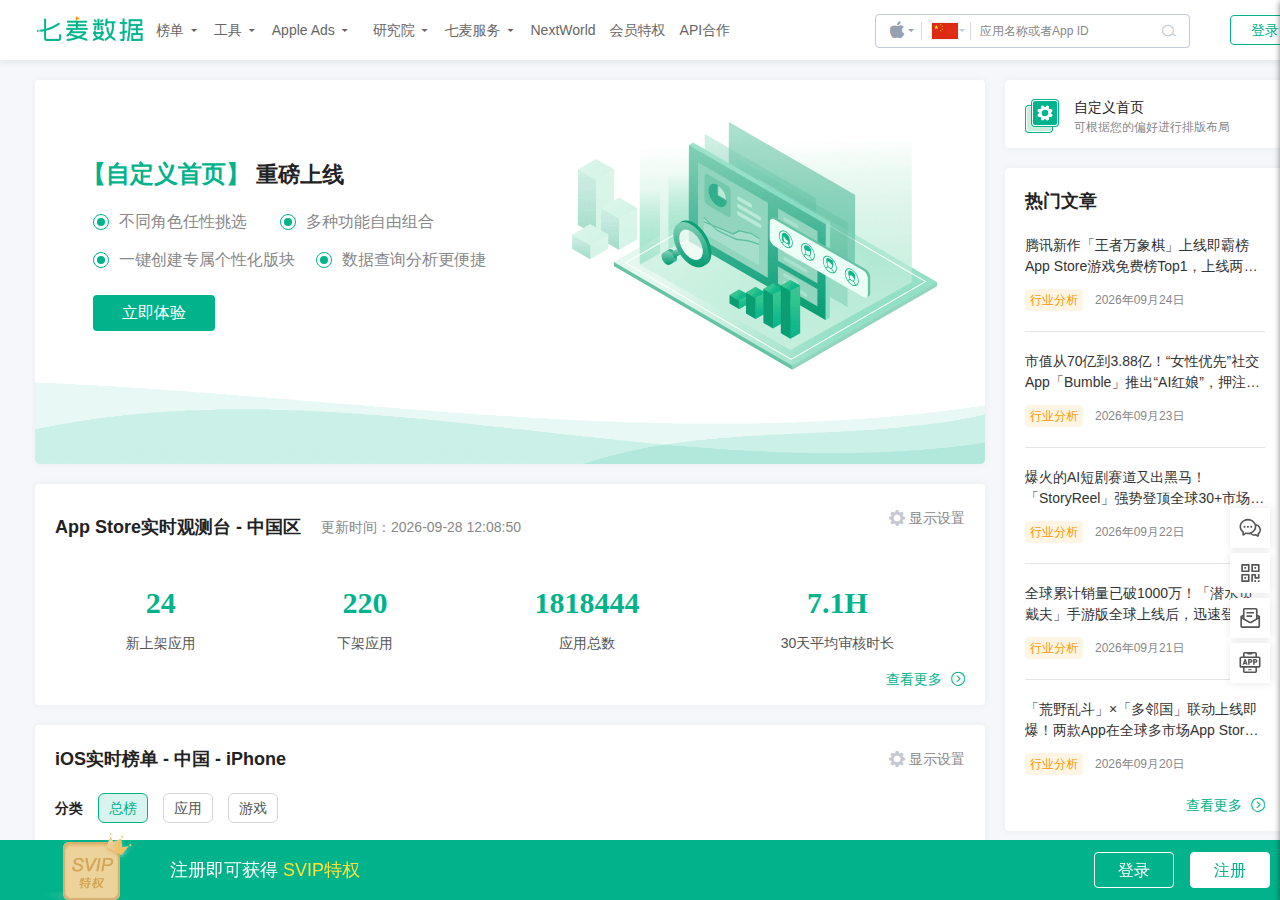1280x900 pixels.
Task: Expand the 研究院 menu
Action: pyautogui.click(x=400, y=30)
